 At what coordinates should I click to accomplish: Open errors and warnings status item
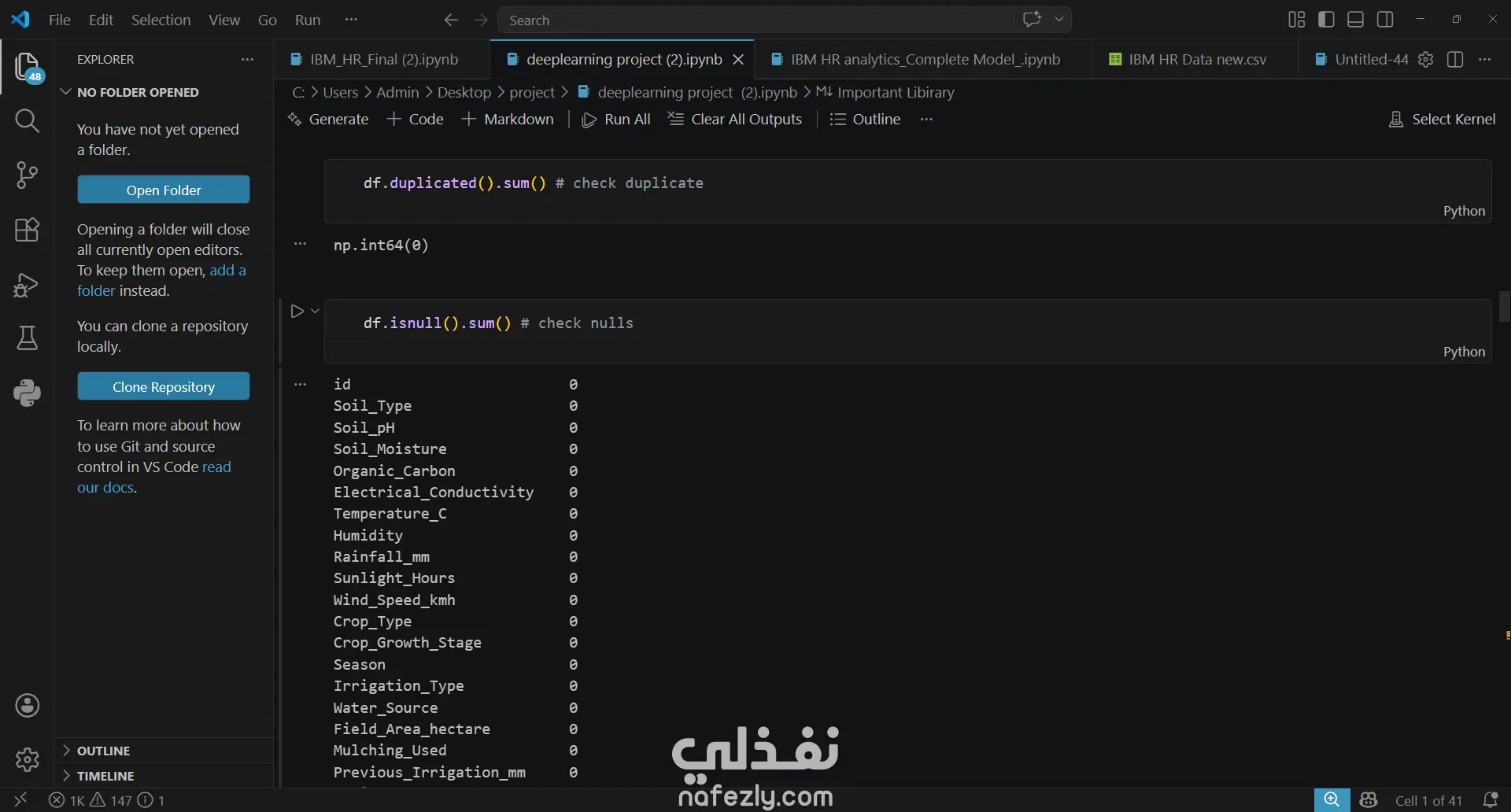(x=107, y=800)
